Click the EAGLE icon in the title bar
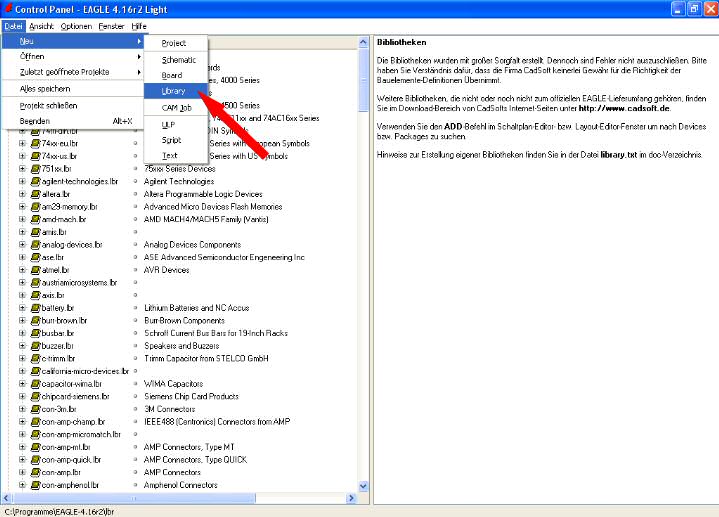The height and width of the screenshot is (517, 719). pos(9,8)
